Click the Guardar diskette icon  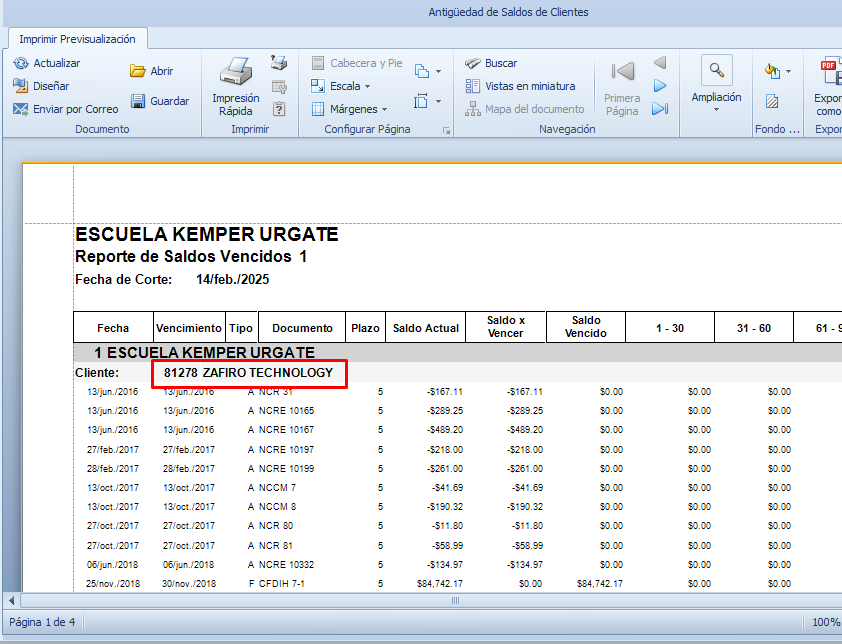(138, 101)
